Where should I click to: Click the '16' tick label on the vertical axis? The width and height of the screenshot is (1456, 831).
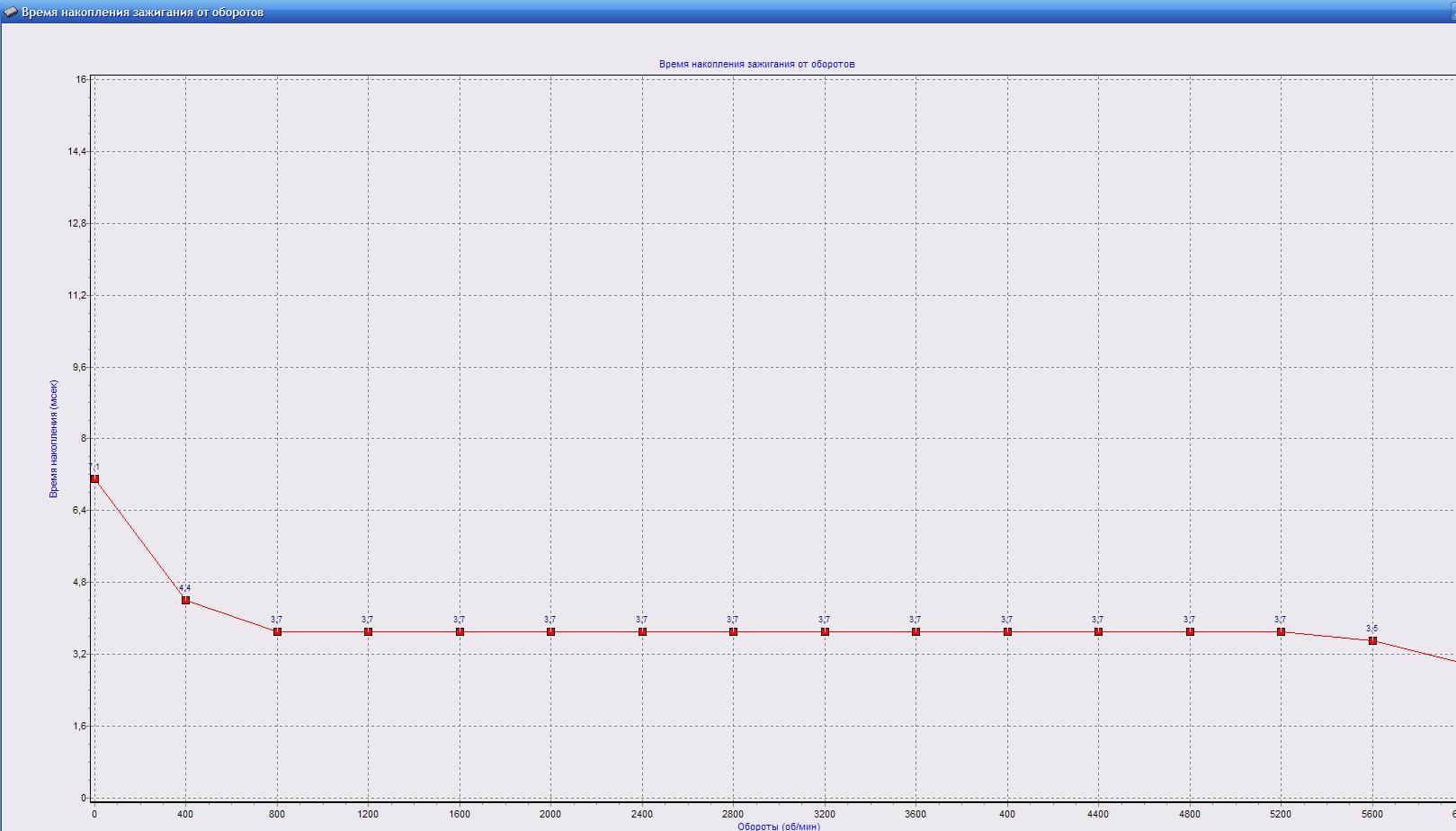pos(82,80)
